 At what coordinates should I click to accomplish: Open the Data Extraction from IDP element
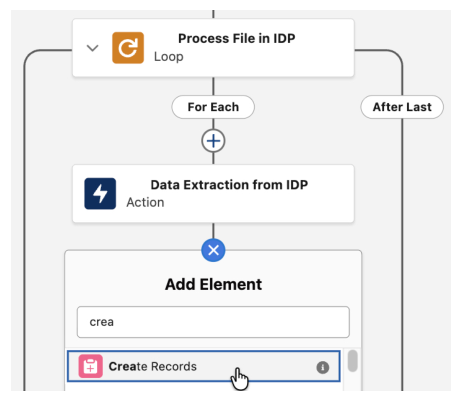pos(213,193)
